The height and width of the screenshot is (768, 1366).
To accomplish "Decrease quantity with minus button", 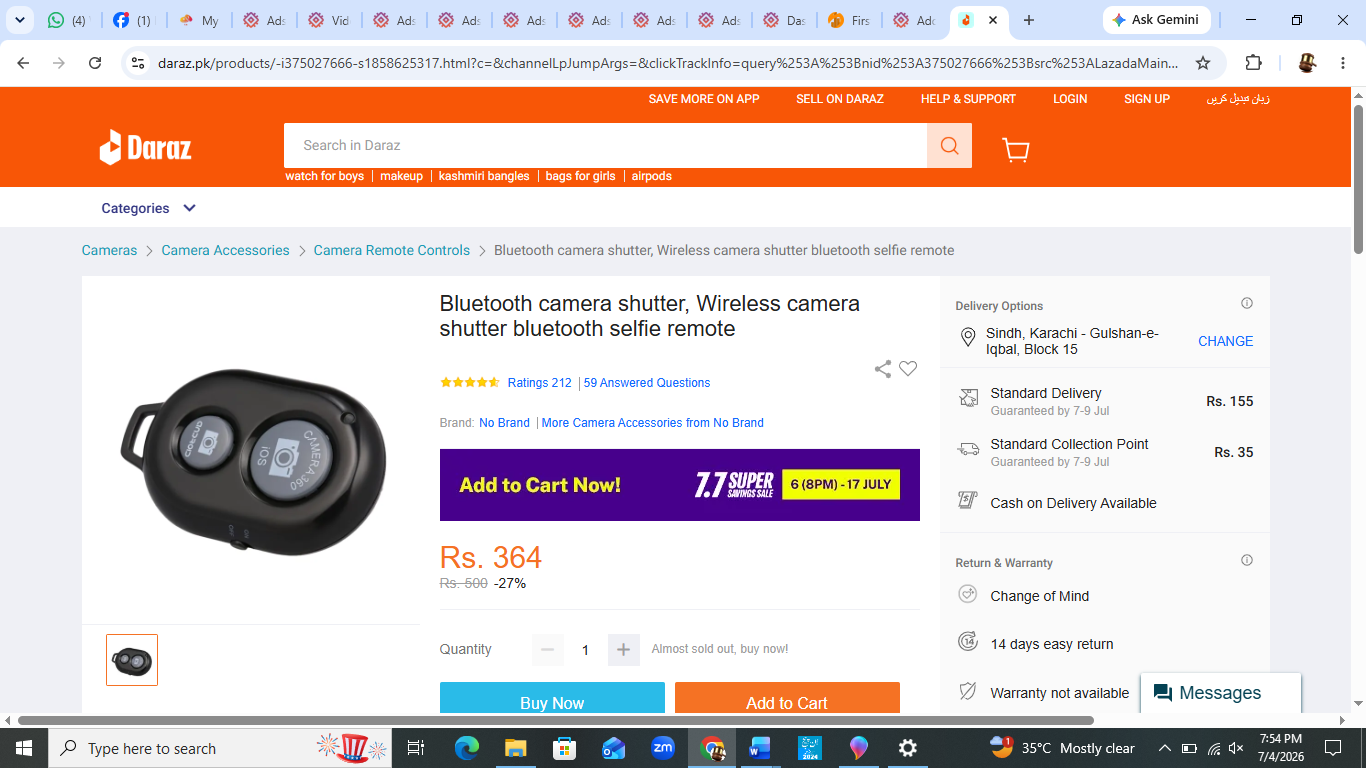I will 547,650.
